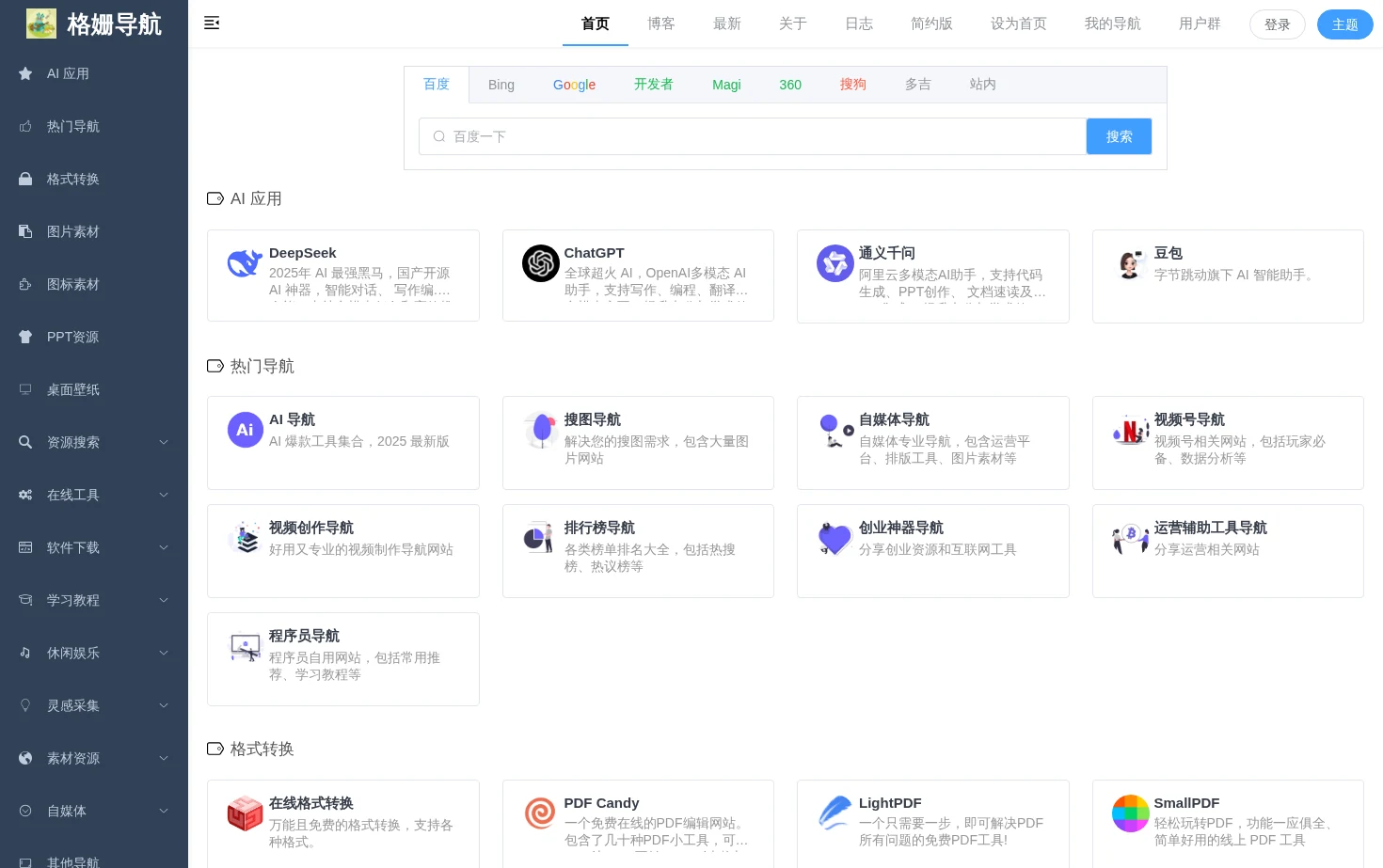Open the 简约版 top menu item
The width and height of the screenshot is (1383, 868).
(x=931, y=24)
